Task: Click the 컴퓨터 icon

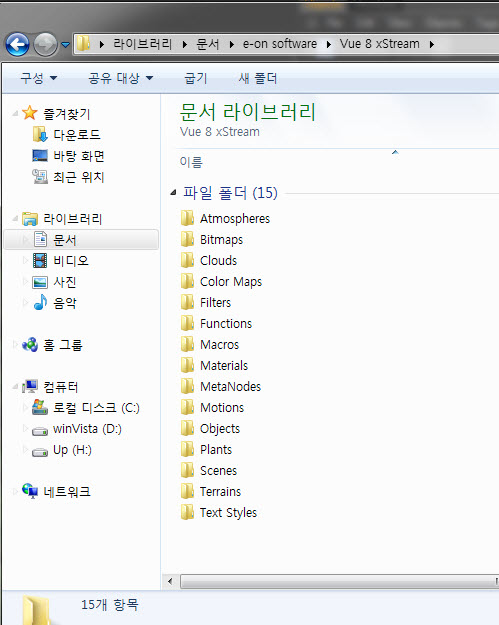Action: click(x=30, y=387)
